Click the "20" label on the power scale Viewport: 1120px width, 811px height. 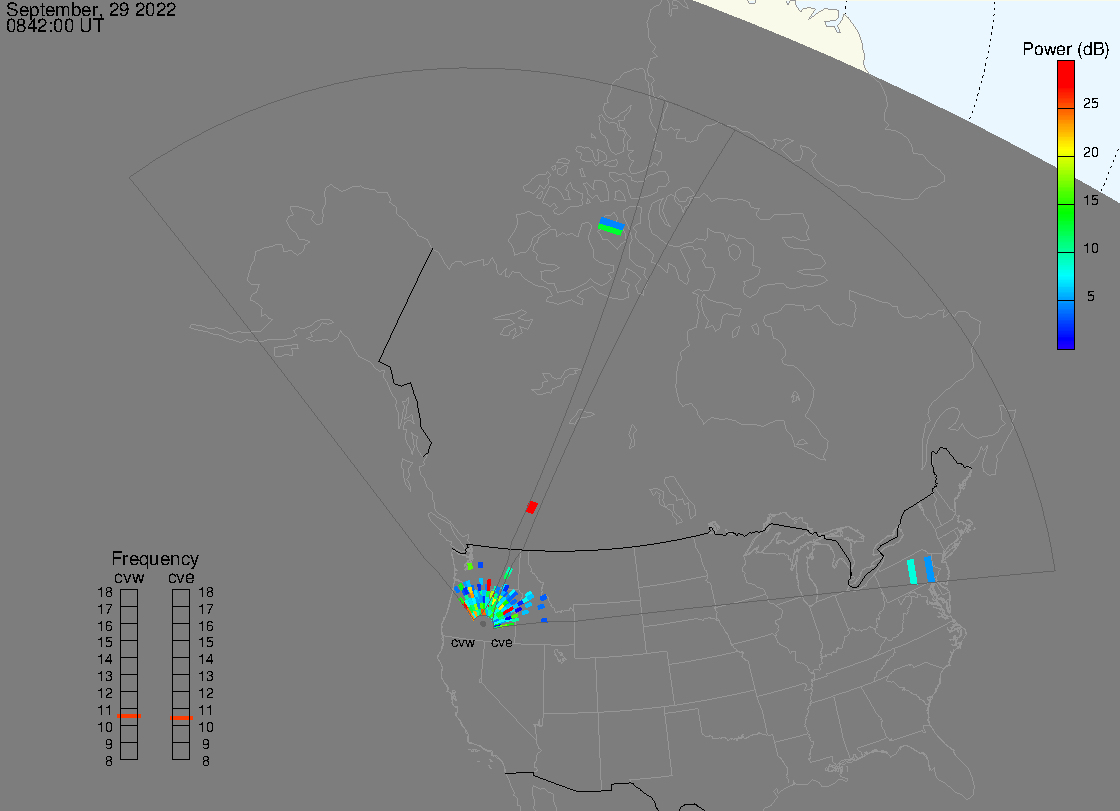click(x=1090, y=151)
